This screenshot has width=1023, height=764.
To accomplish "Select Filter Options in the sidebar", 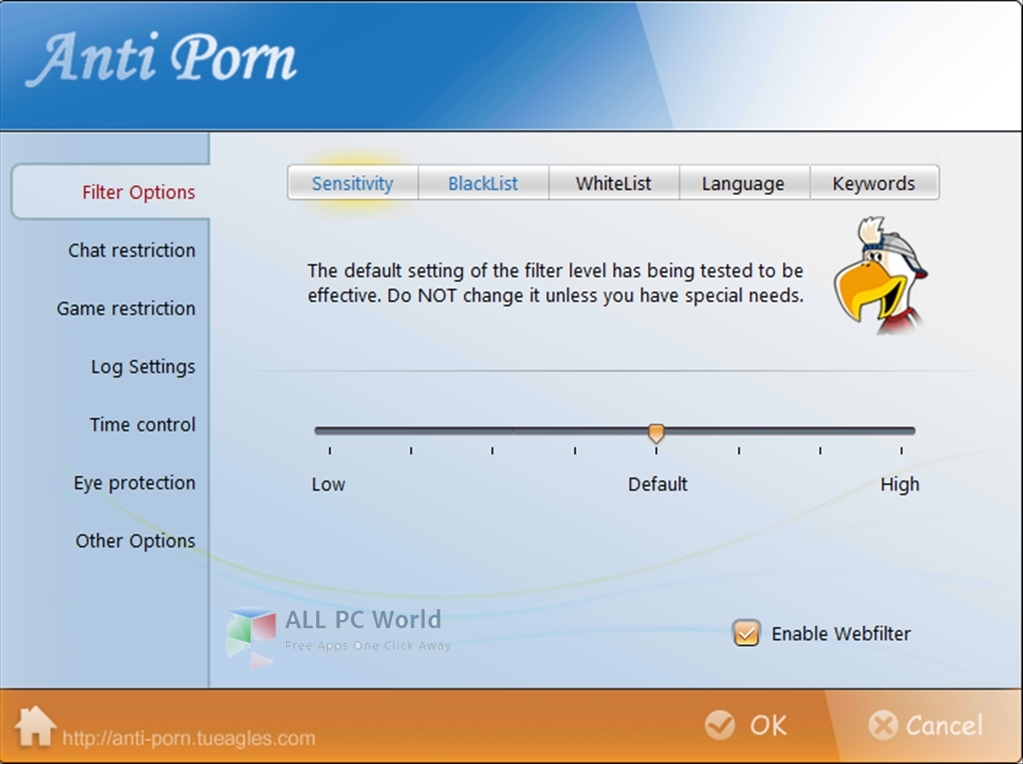I will (111, 192).
